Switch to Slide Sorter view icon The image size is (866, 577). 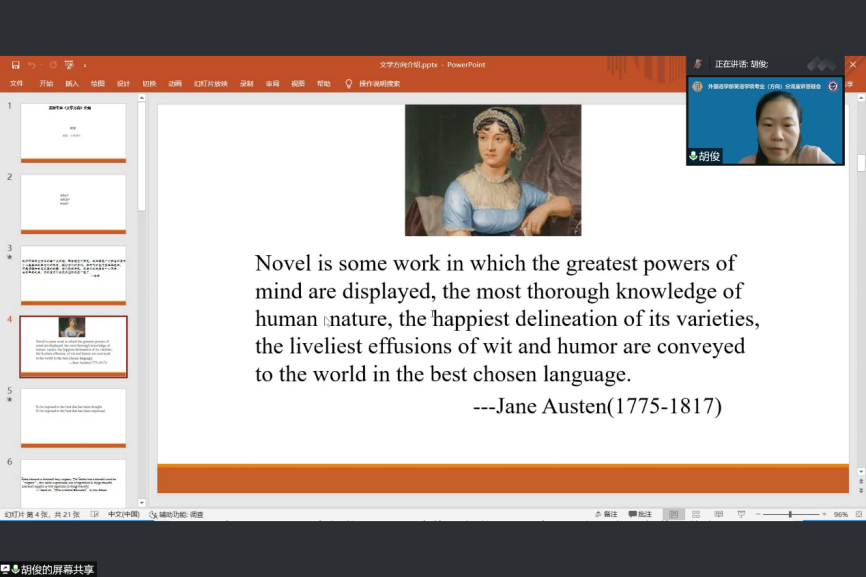coord(697,515)
